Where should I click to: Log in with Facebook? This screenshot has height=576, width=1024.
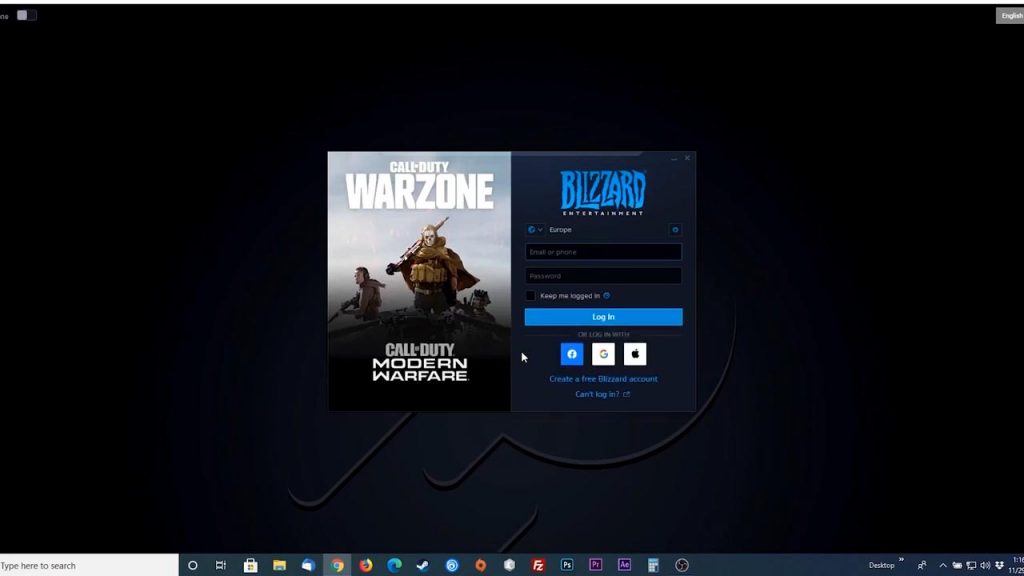pos(571,354)
